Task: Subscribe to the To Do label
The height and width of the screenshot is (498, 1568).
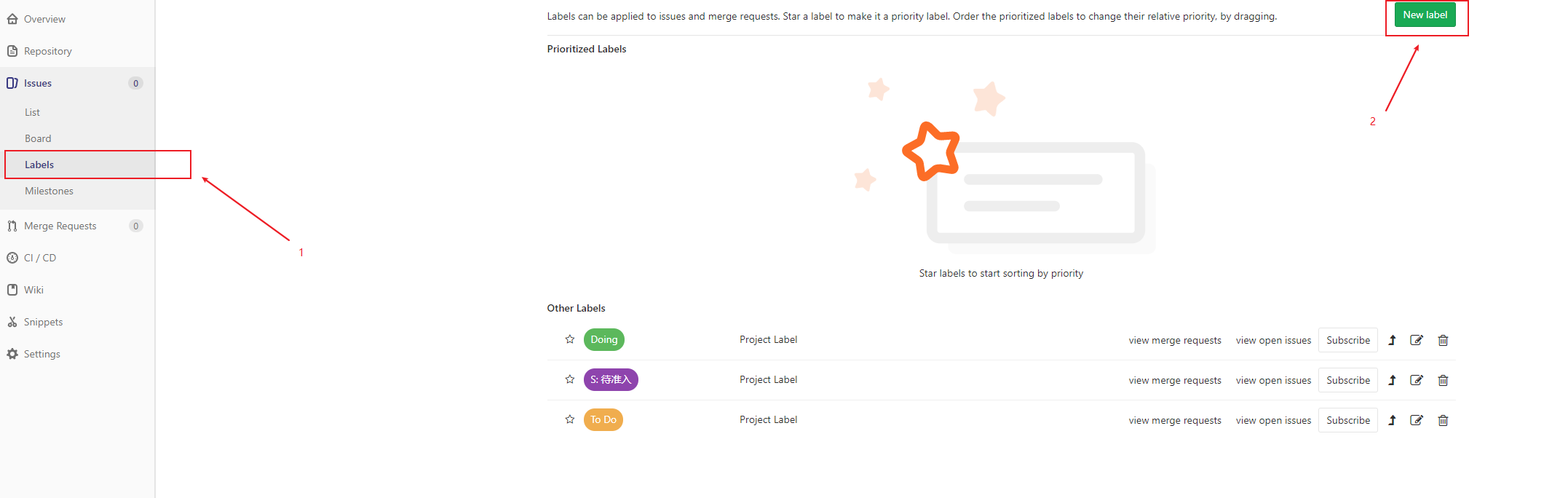Action: click(x=1348, y=420)
